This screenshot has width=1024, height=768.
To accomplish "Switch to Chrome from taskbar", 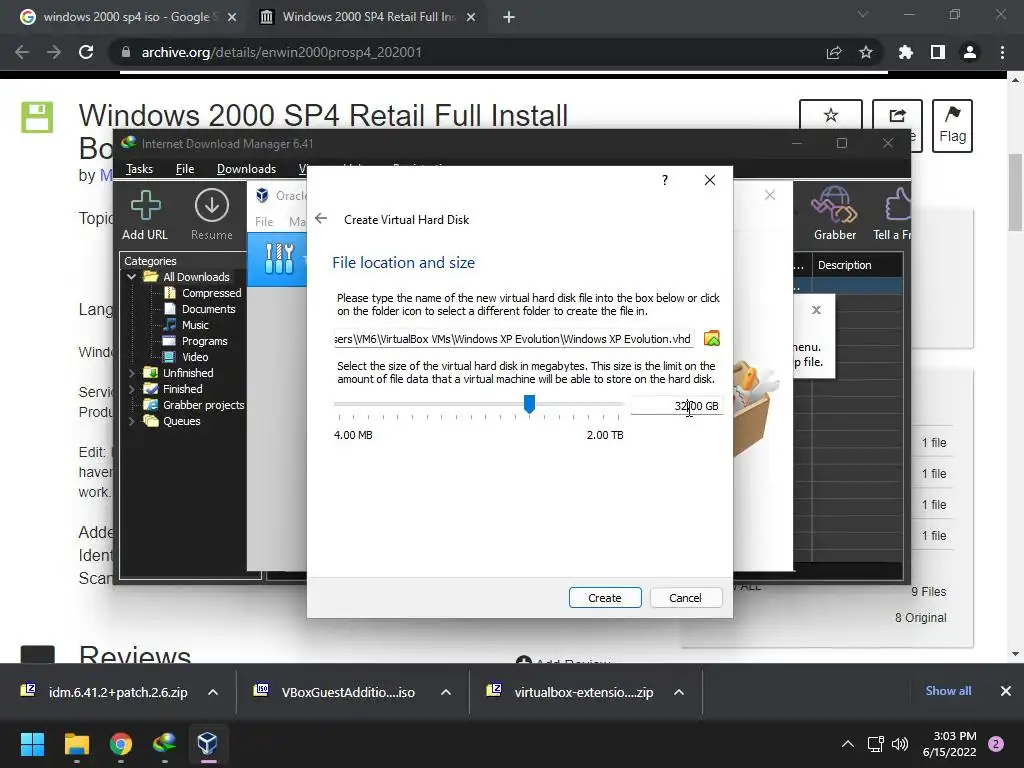I will coord(121,743).
